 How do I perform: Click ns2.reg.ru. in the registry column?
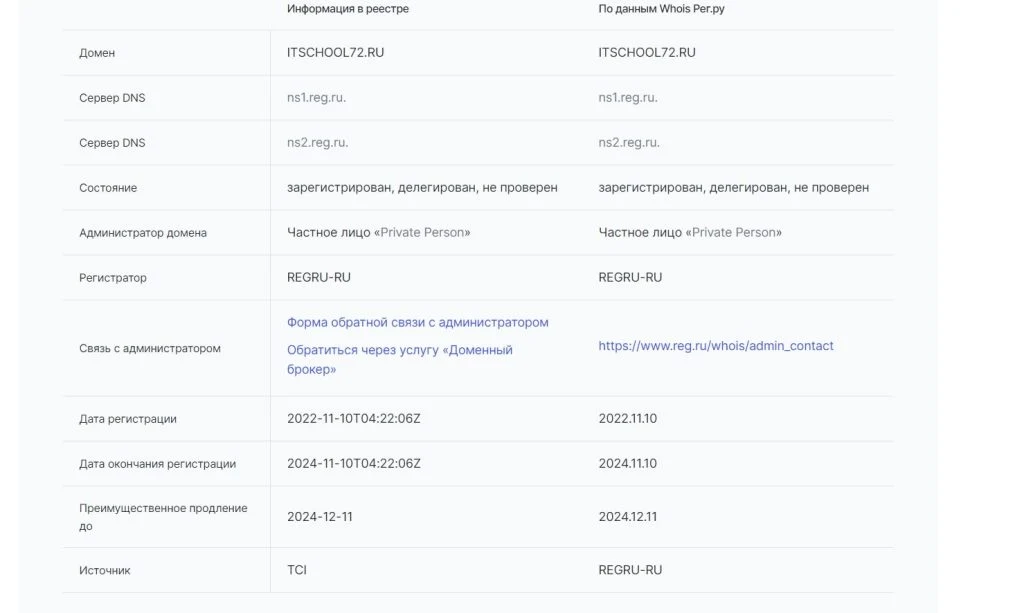[317, 143]
